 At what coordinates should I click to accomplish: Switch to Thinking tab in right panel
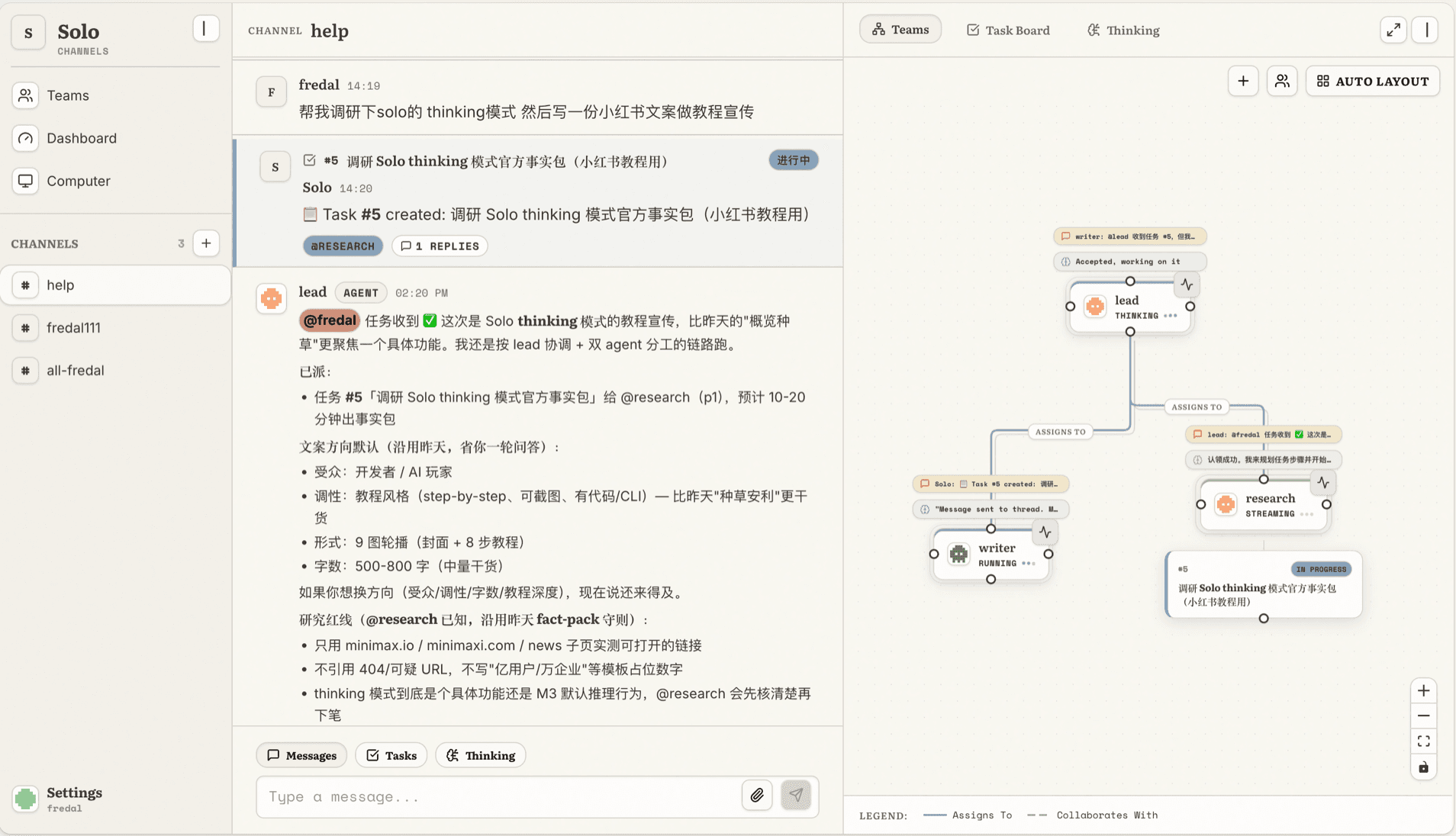click(1123, 31)
